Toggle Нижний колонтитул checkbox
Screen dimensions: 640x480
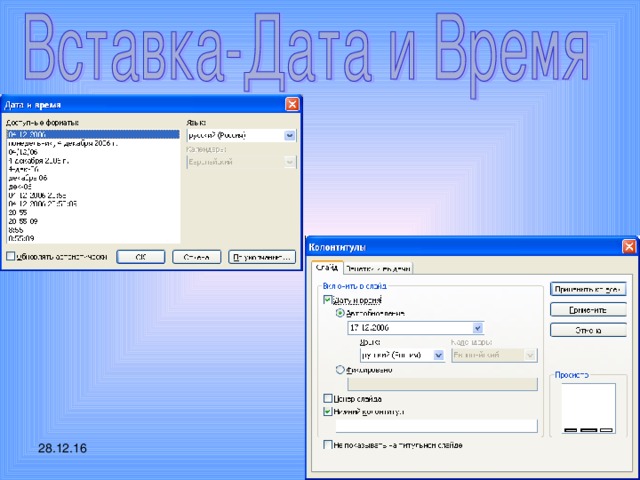327,411
